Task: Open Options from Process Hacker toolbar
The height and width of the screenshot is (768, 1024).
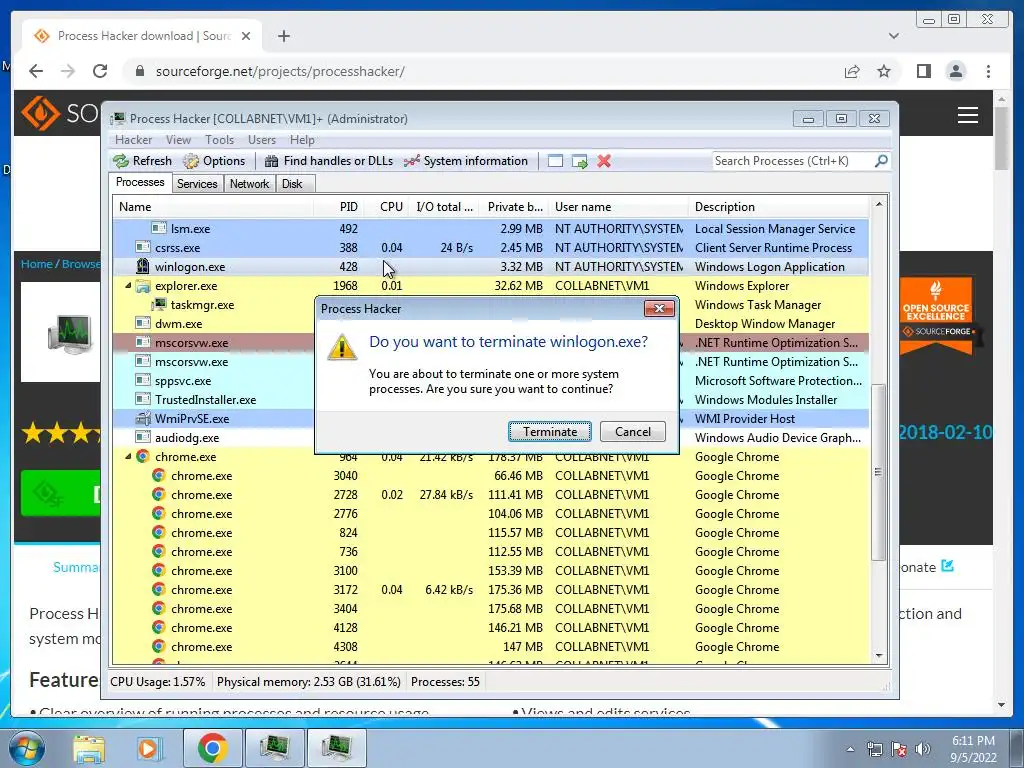Action: pos(214,161)
